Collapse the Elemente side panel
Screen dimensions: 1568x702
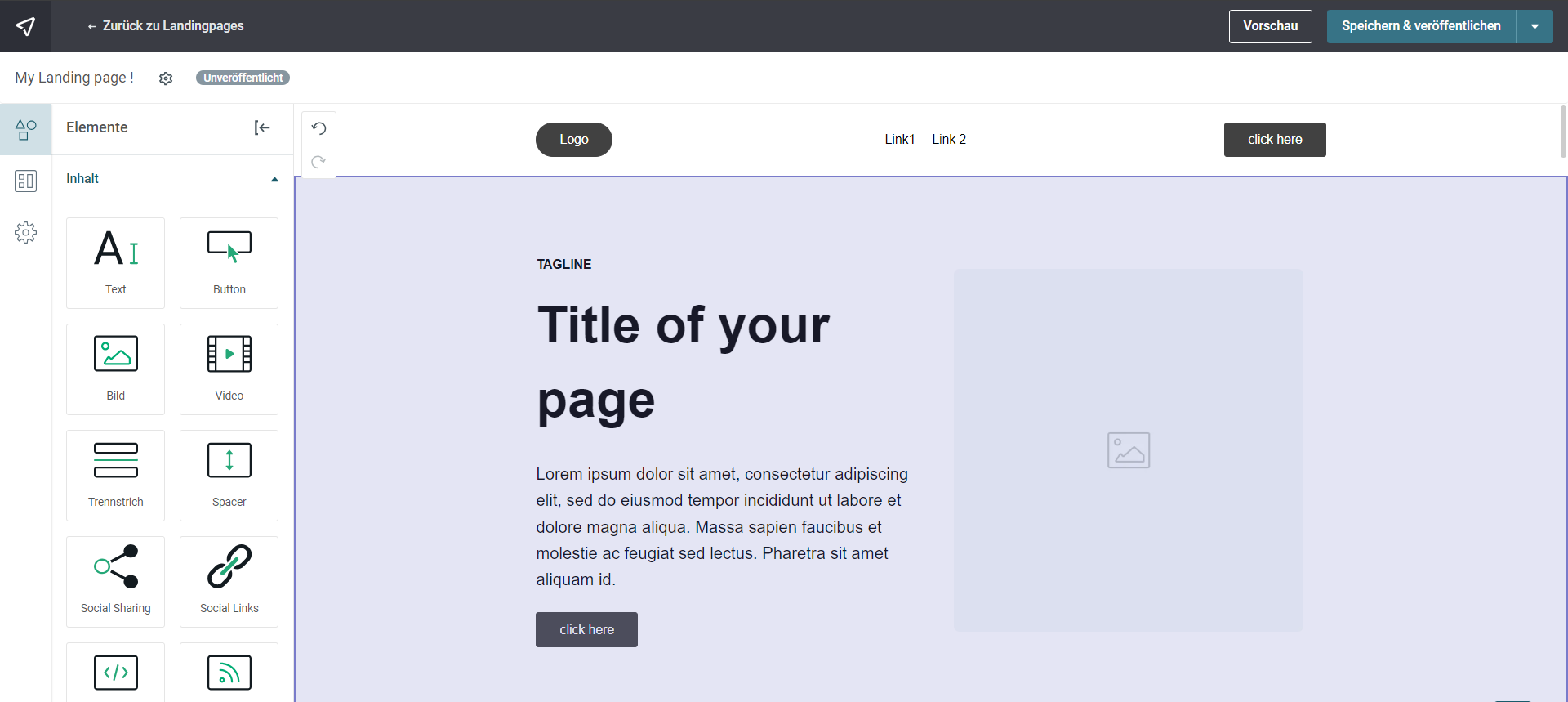click(x=262, y=127)
